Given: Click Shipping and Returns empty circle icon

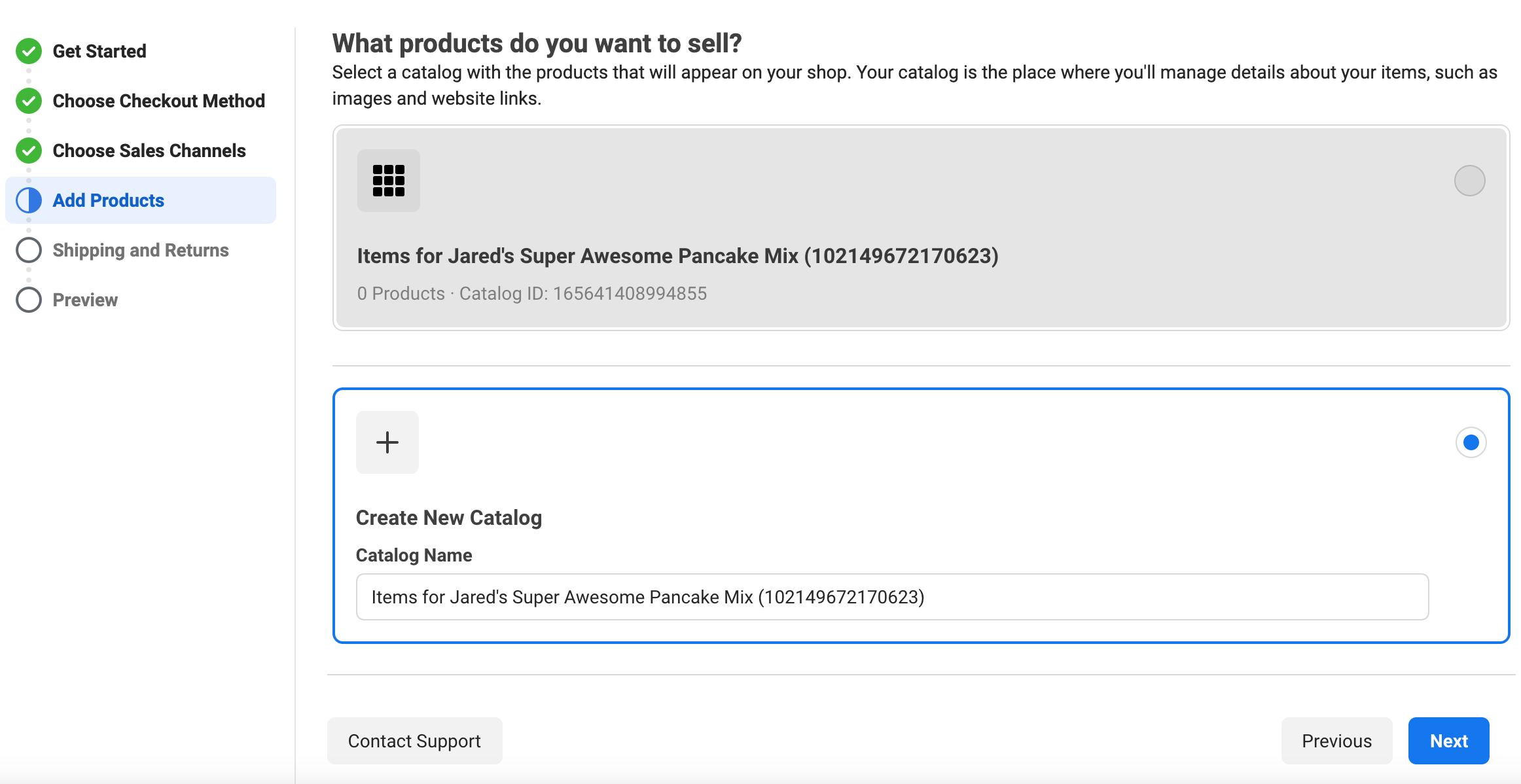Looking at the screenshot, I should click(29, 250).
